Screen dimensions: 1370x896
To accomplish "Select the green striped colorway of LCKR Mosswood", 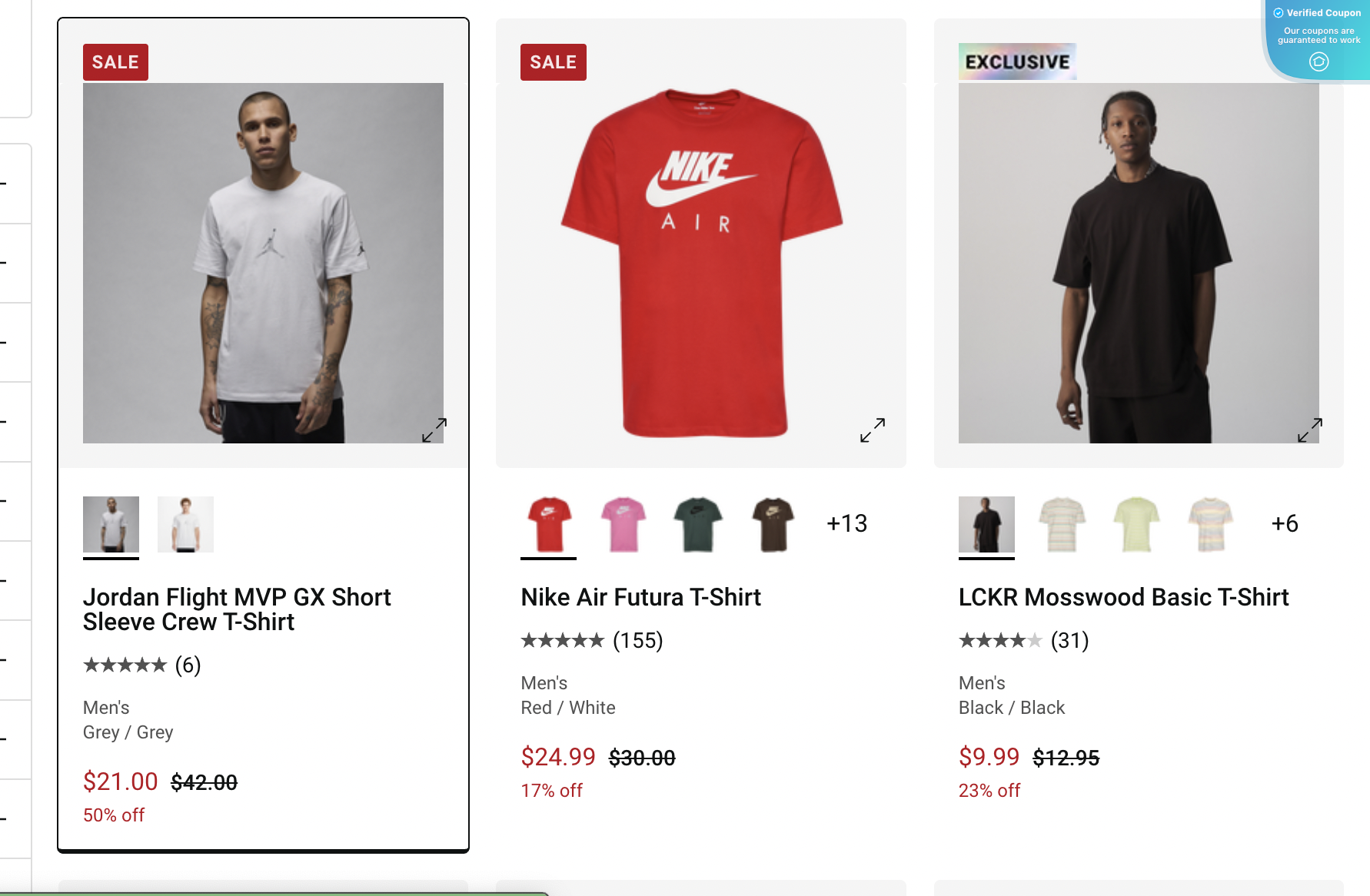I will click(1139, 523).
